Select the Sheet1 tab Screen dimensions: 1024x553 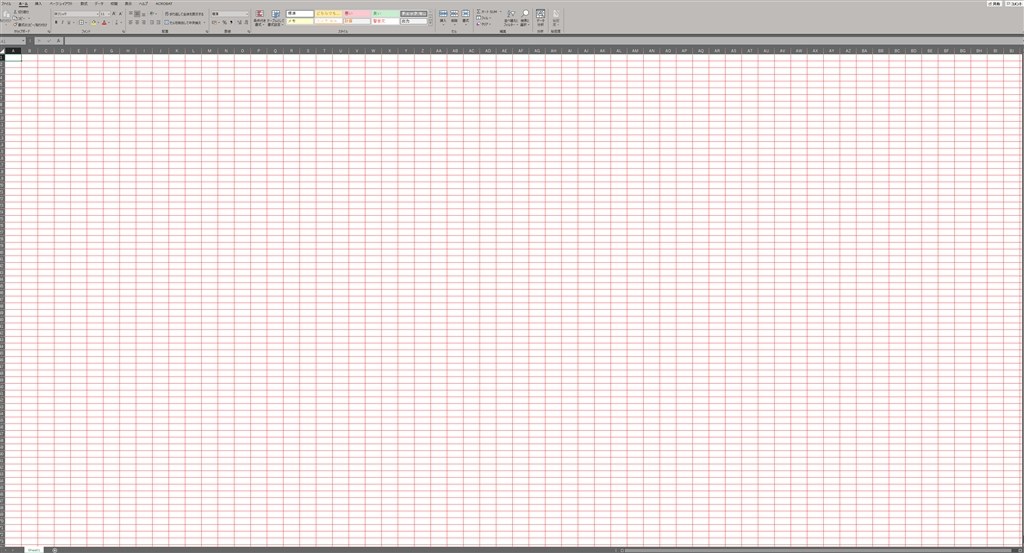click(33, 550)
